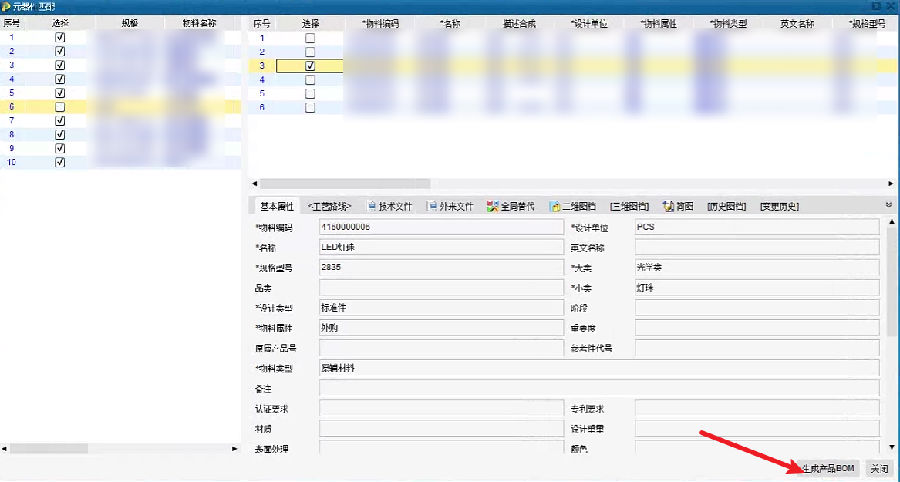Click the 规格型号 field containing 2835
This screenshot has width=900, height=482.
tap(441, 268)
